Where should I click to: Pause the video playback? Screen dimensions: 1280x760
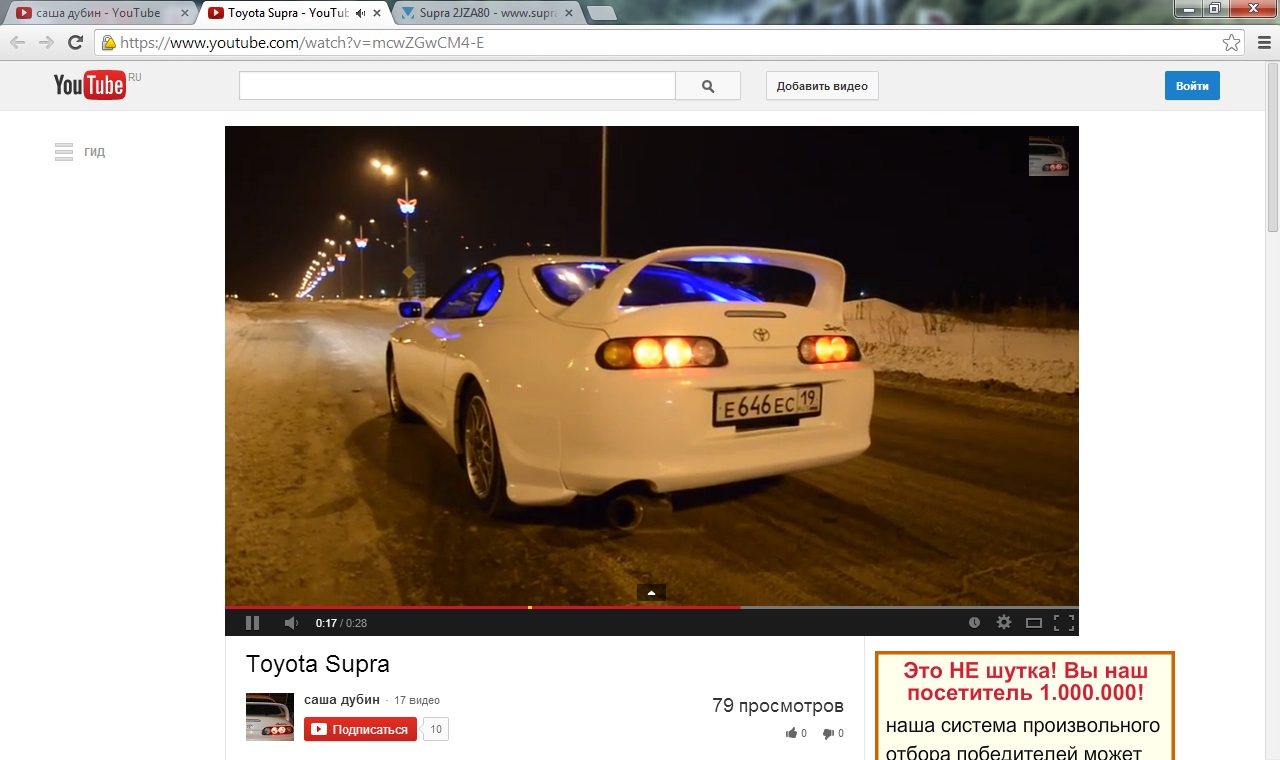coord(252,623)
